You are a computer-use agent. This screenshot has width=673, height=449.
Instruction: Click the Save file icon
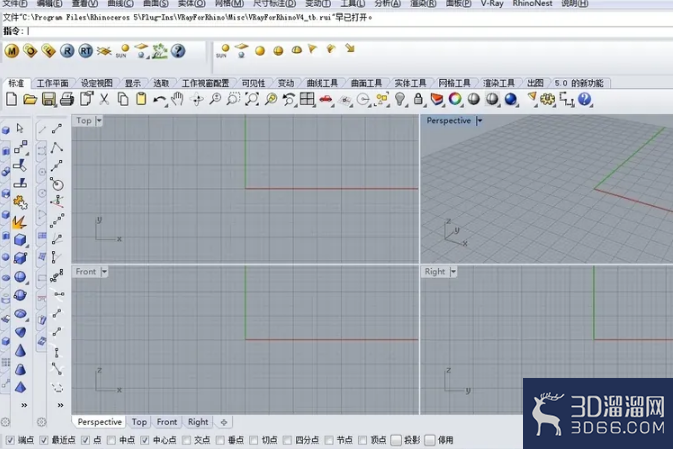point(49,100)
